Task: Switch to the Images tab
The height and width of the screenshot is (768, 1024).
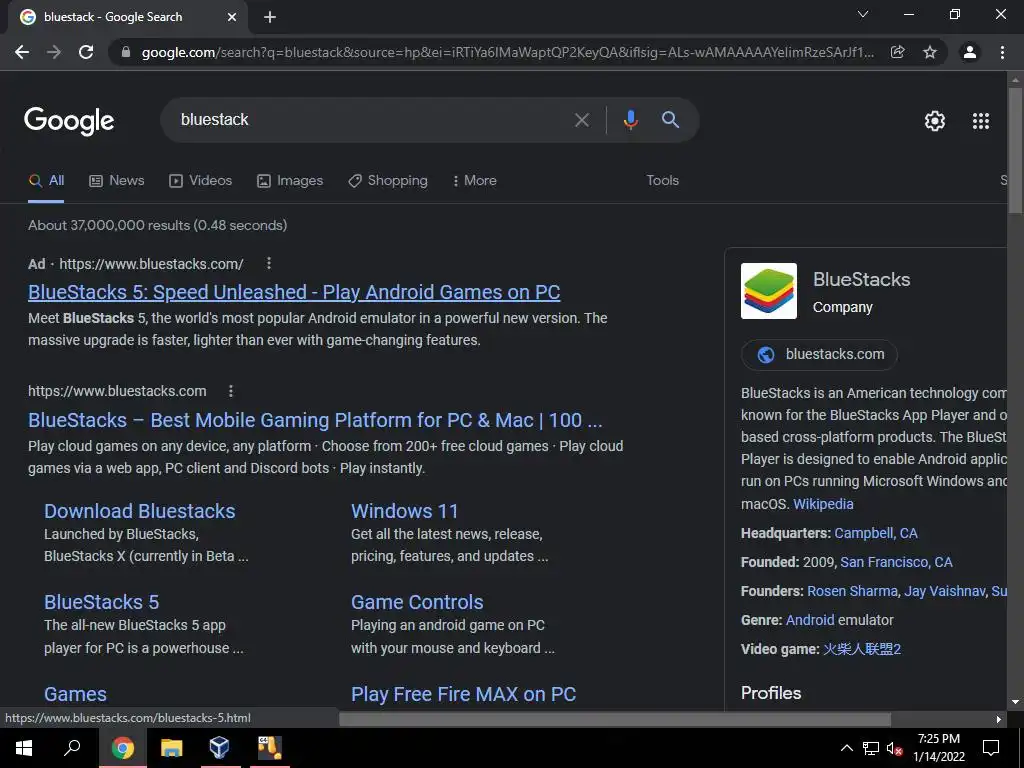Action: [290, 181]
